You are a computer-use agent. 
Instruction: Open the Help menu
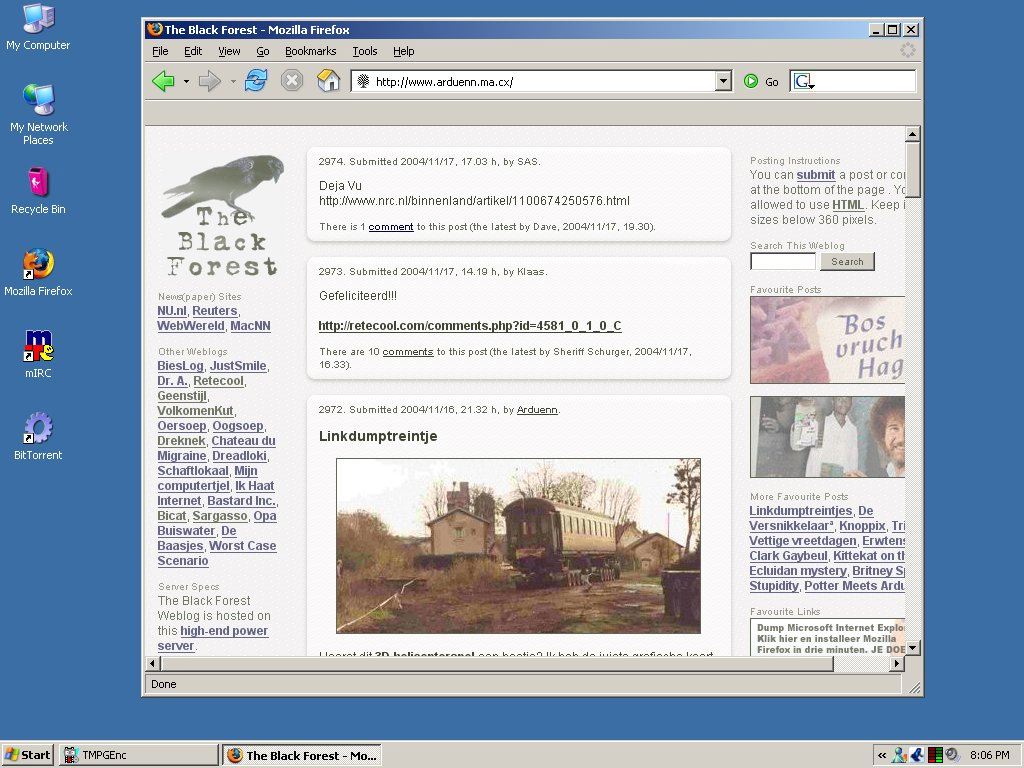click(x=404, y=51)
